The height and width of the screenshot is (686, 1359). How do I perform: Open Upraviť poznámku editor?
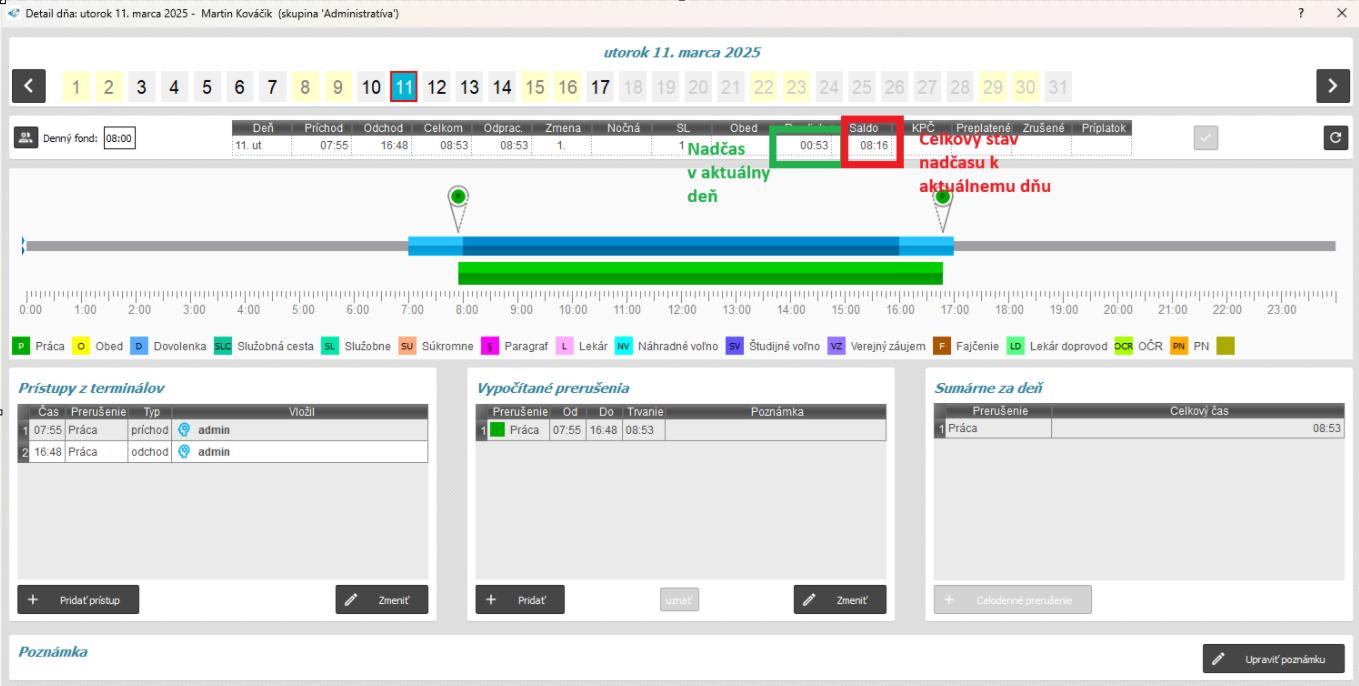(x=1273, y=659)
